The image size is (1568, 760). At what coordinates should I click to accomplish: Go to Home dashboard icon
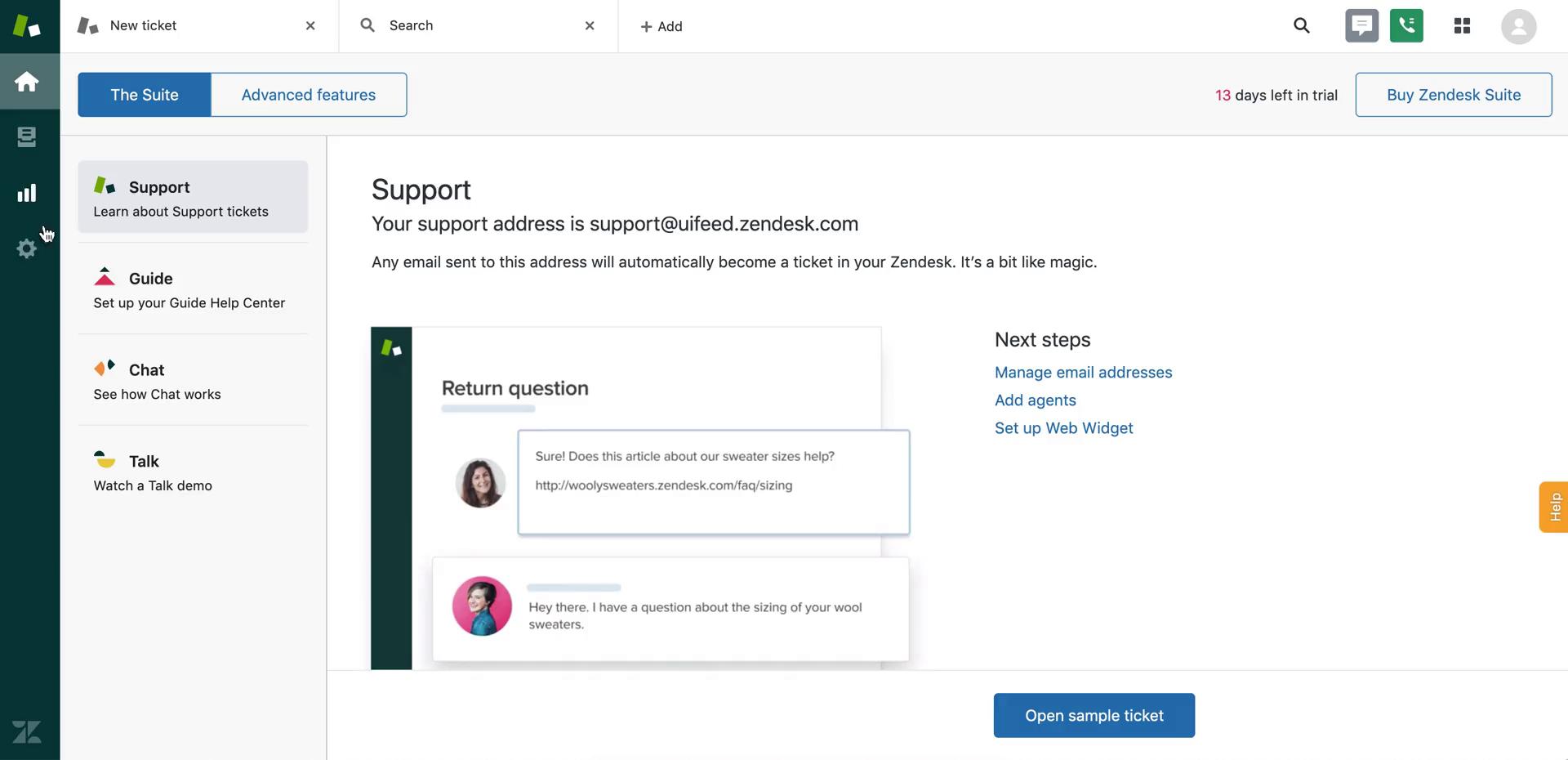click(x=27, y=82)
